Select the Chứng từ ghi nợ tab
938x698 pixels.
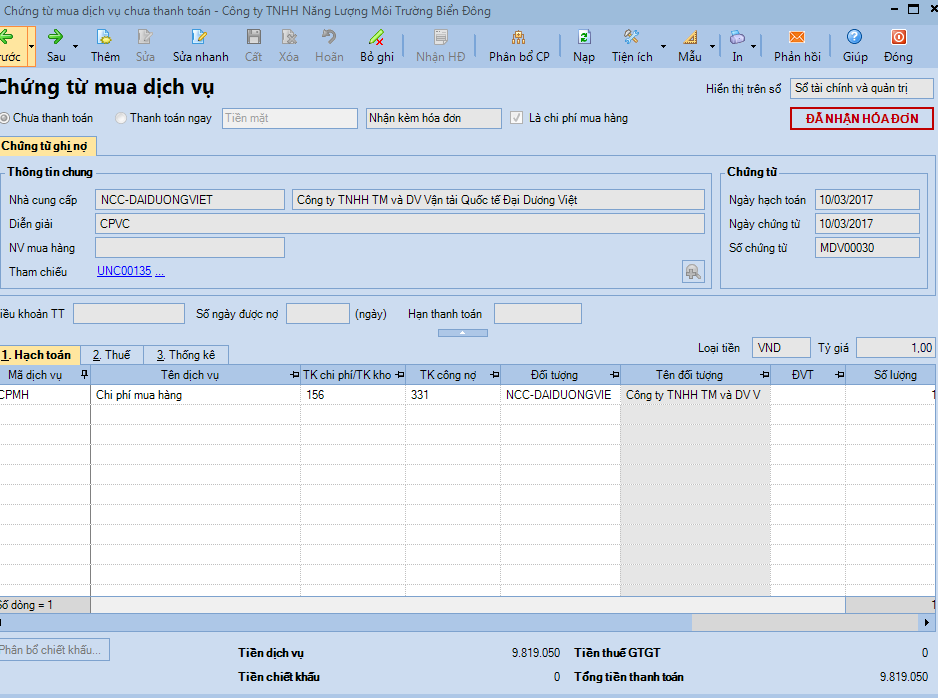(47, 146)
